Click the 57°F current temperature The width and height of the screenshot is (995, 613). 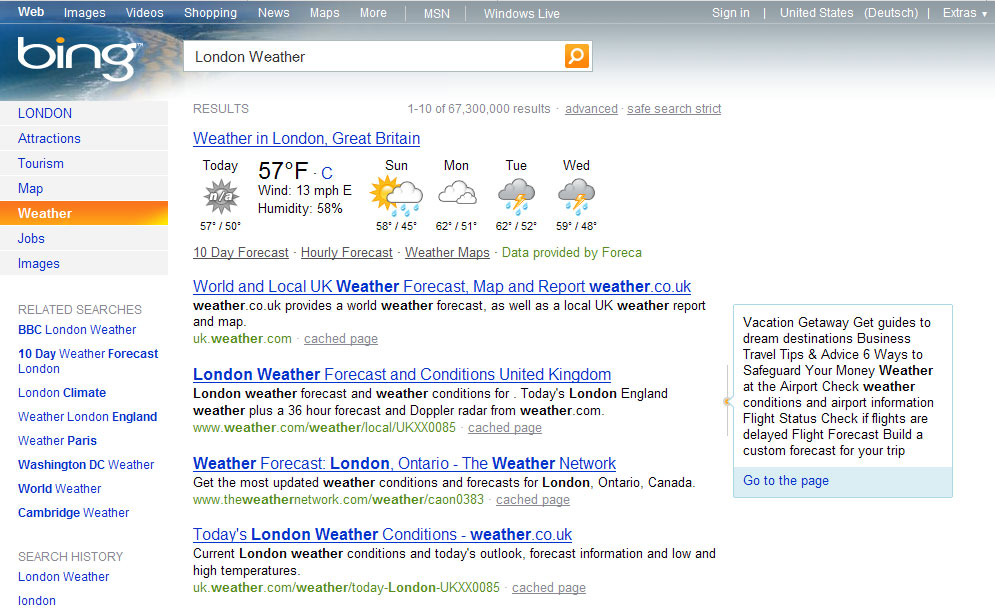click(283, 171)
